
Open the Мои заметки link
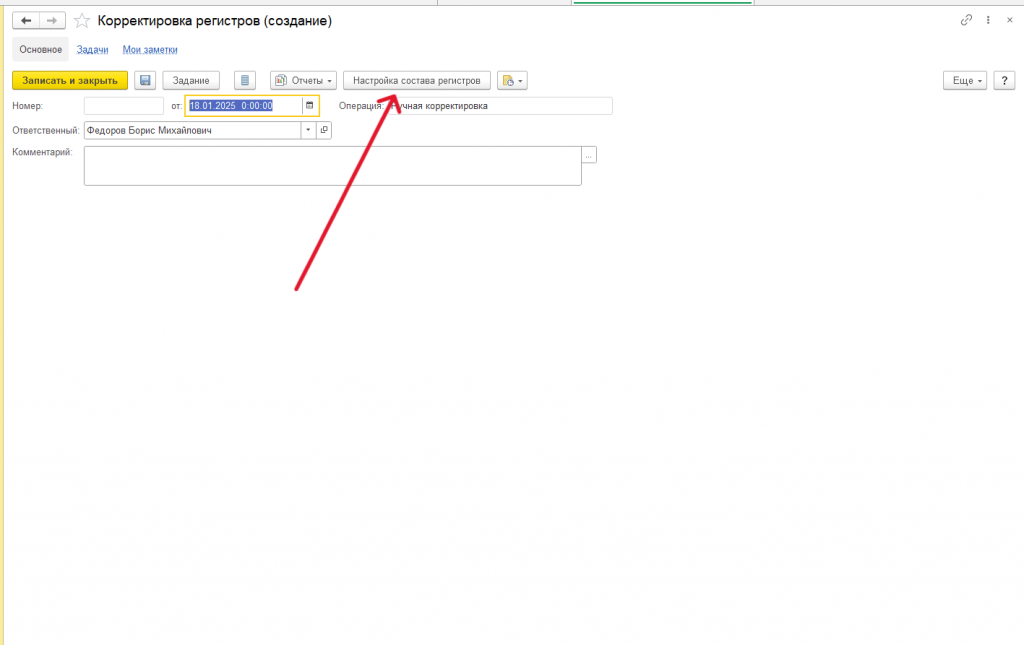coord(150,50)
